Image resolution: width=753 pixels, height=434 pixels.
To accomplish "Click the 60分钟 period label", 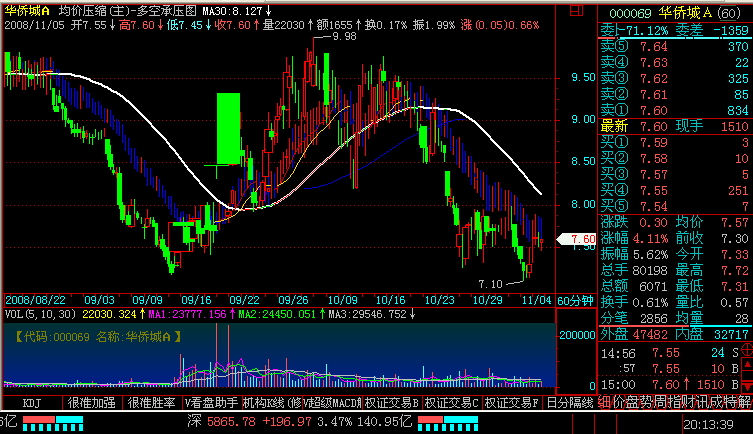I will coord(575,301).
